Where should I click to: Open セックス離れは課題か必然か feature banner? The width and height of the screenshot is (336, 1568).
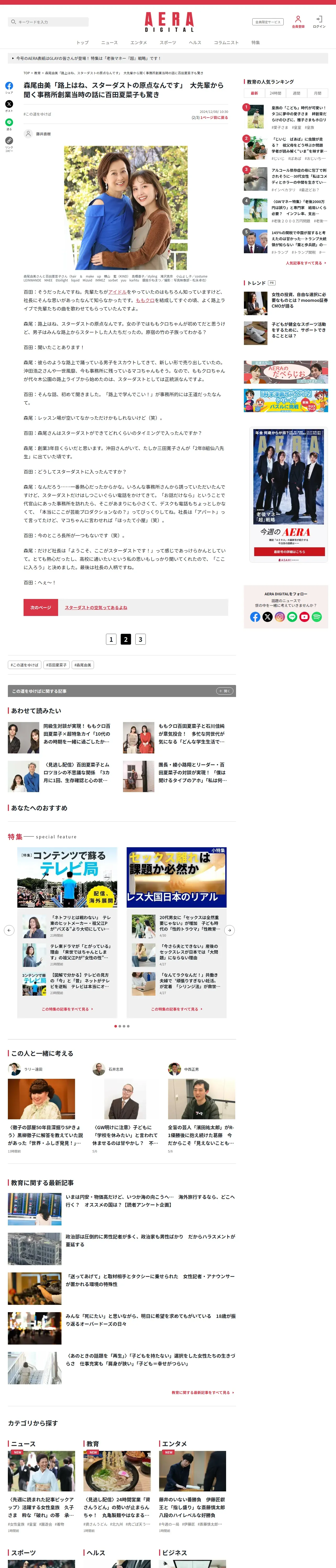click(x=177, y=877)
